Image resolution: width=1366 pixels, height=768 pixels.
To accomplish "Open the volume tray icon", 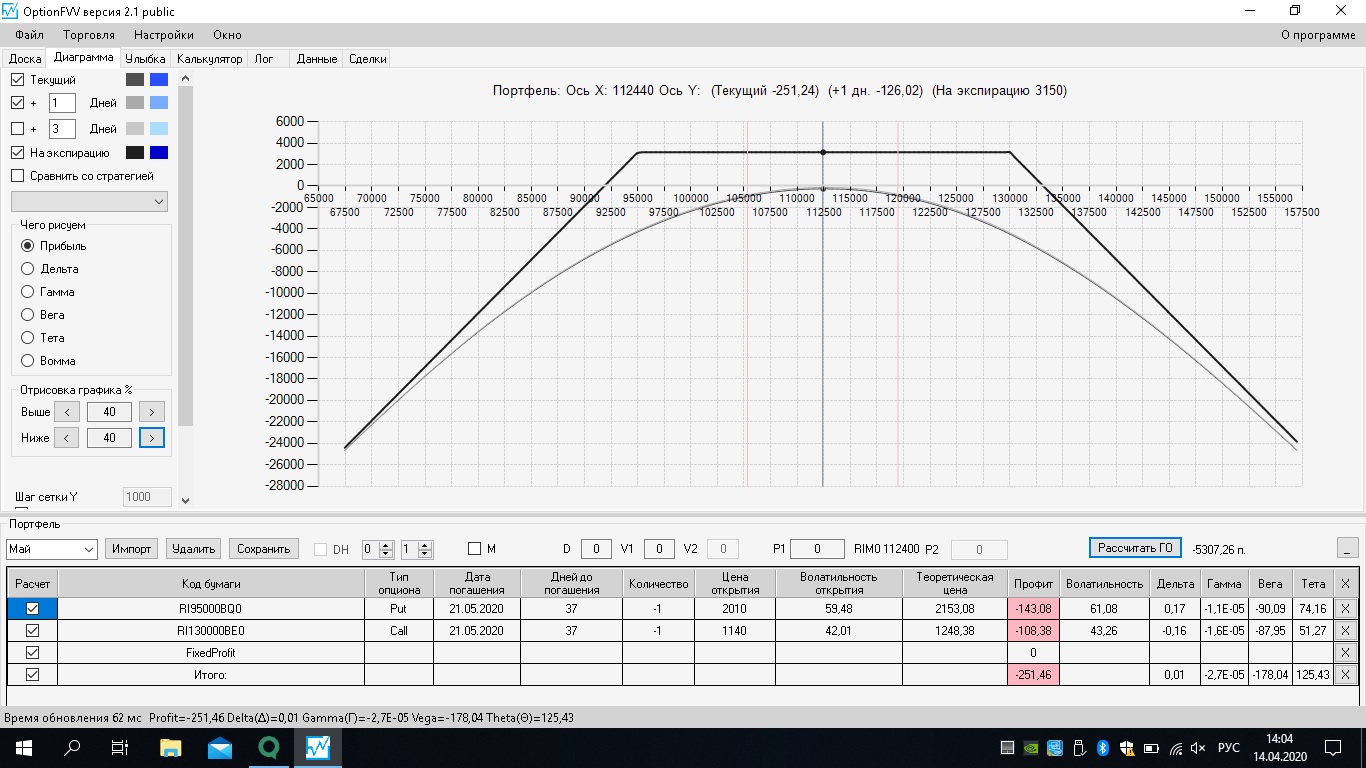I will (x=1199, y=748).
